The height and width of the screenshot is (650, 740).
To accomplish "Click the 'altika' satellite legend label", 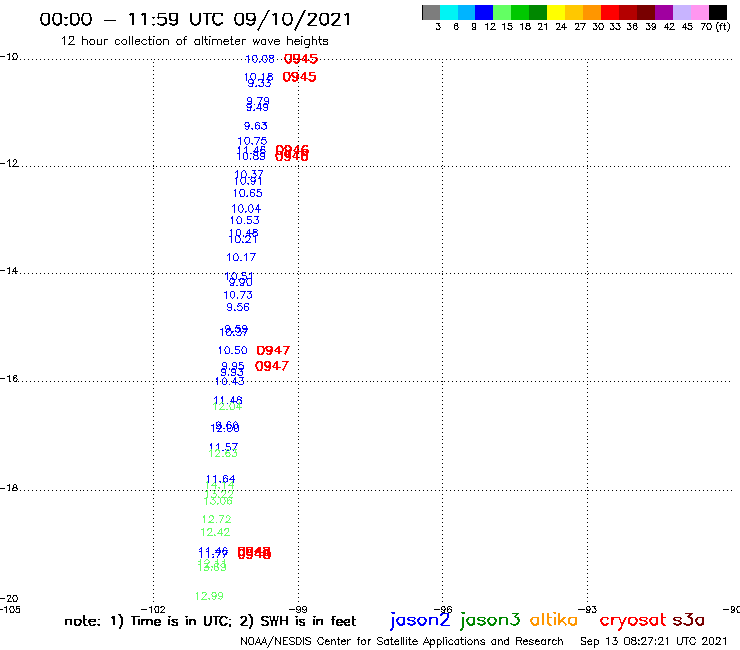I will click(554, 619).
